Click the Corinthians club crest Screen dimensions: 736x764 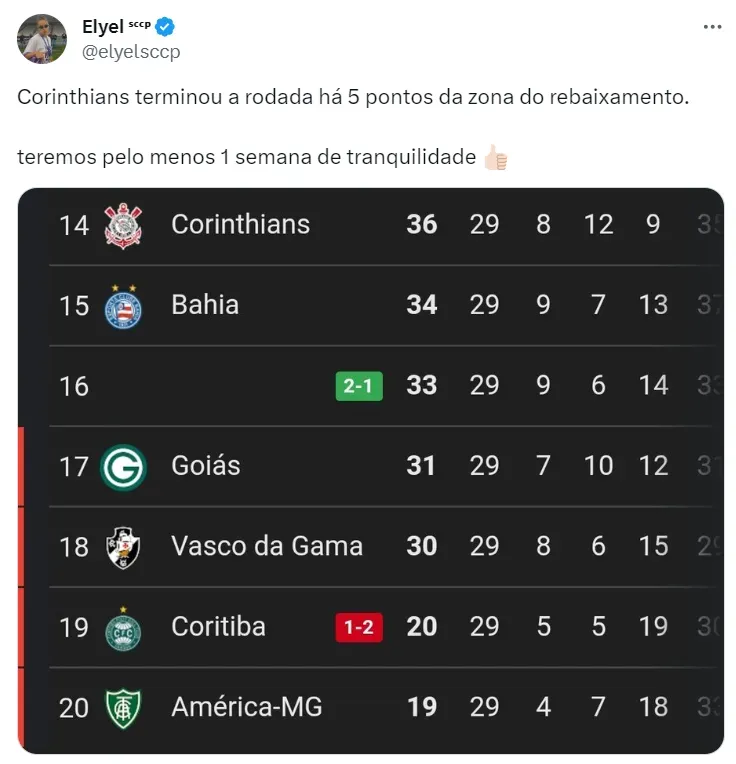tap(123, 225)
